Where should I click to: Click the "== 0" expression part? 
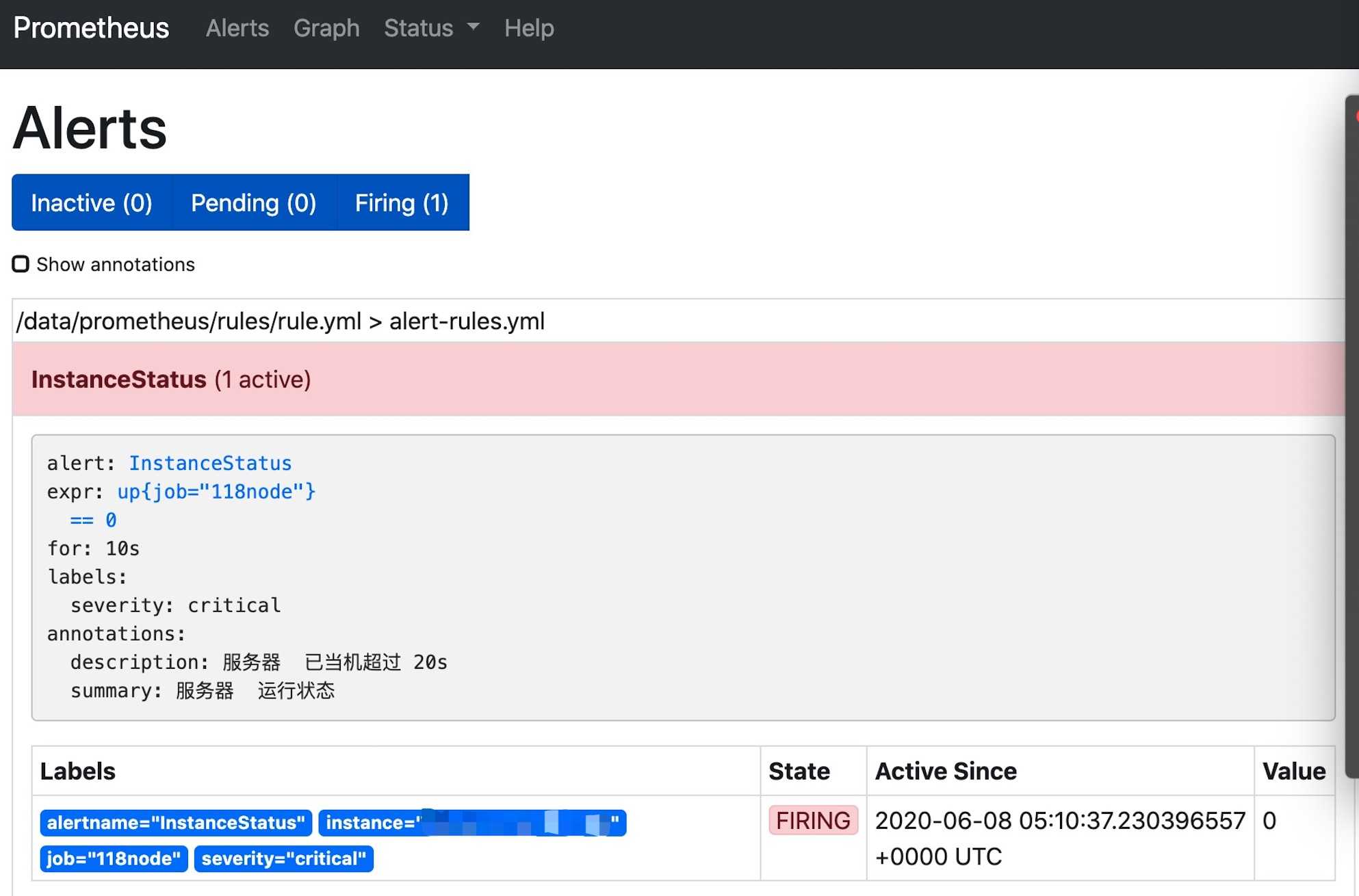point(93,520)
